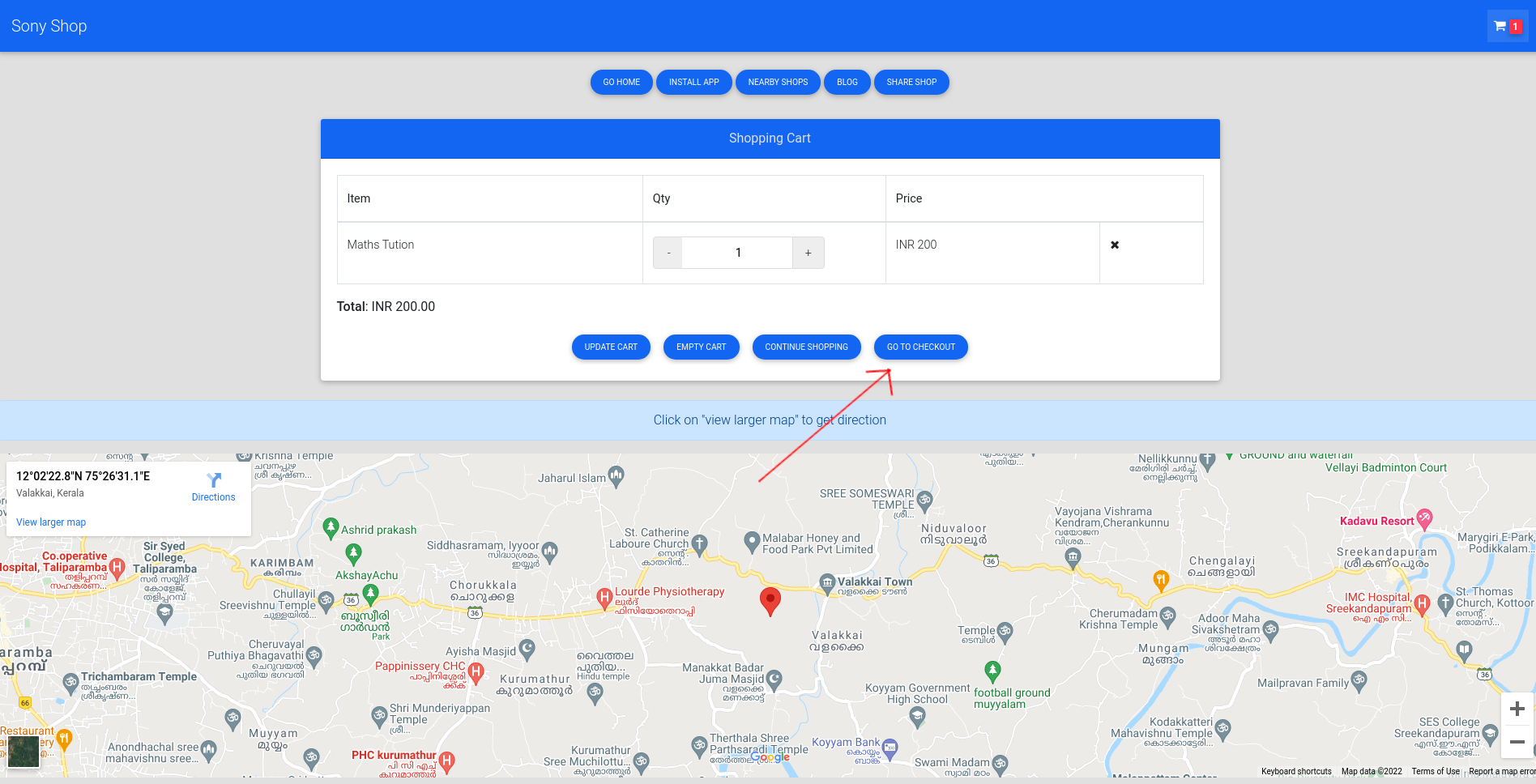Click Report a map error link
This screenshot has height=784, width=1536.
point(1502,772)
